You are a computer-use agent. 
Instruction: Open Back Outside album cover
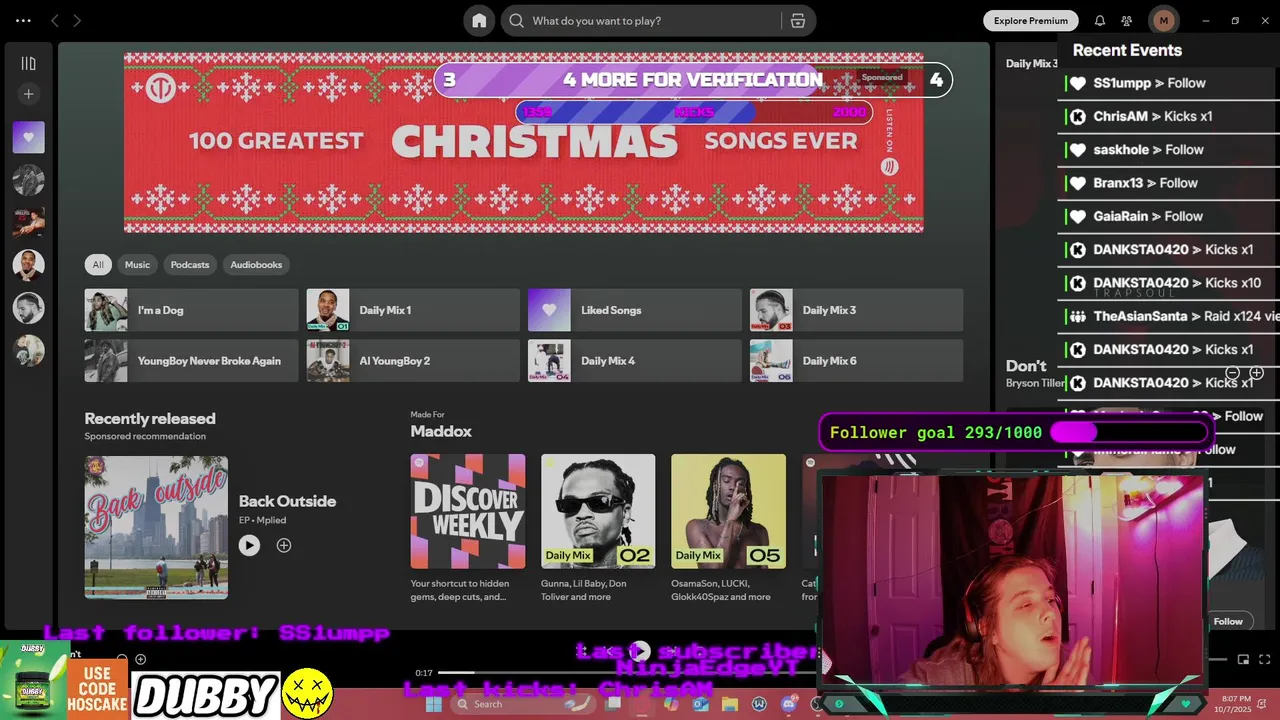[x=156, y=527]
